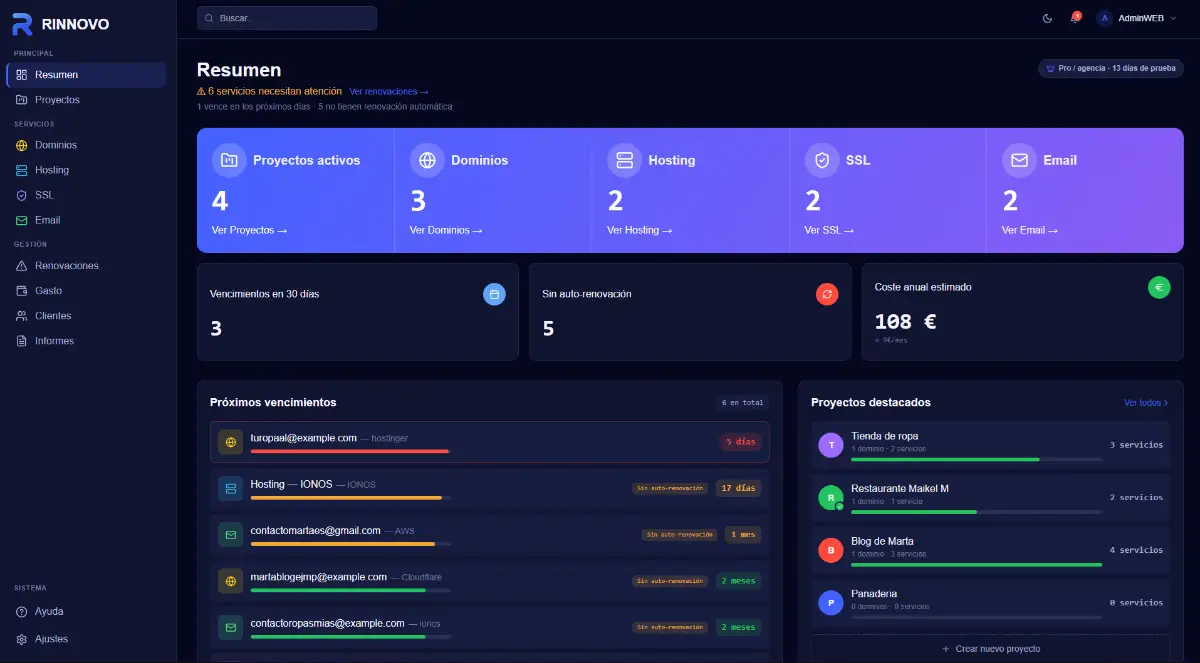Click the 5 días badge
This screenshot has height=663, width=1200.
pos(741,441)
